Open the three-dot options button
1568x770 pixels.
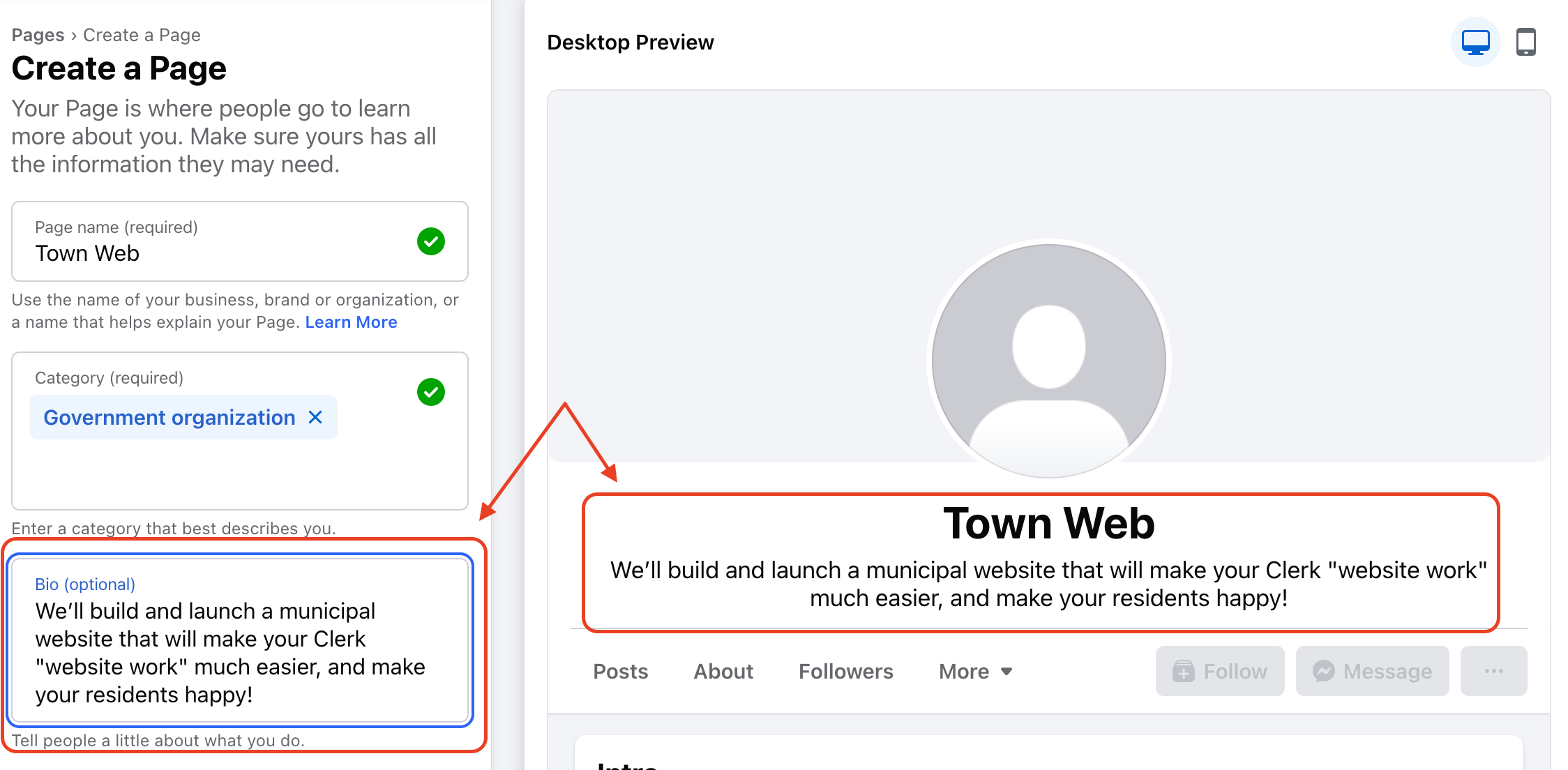pos(1493,671)
